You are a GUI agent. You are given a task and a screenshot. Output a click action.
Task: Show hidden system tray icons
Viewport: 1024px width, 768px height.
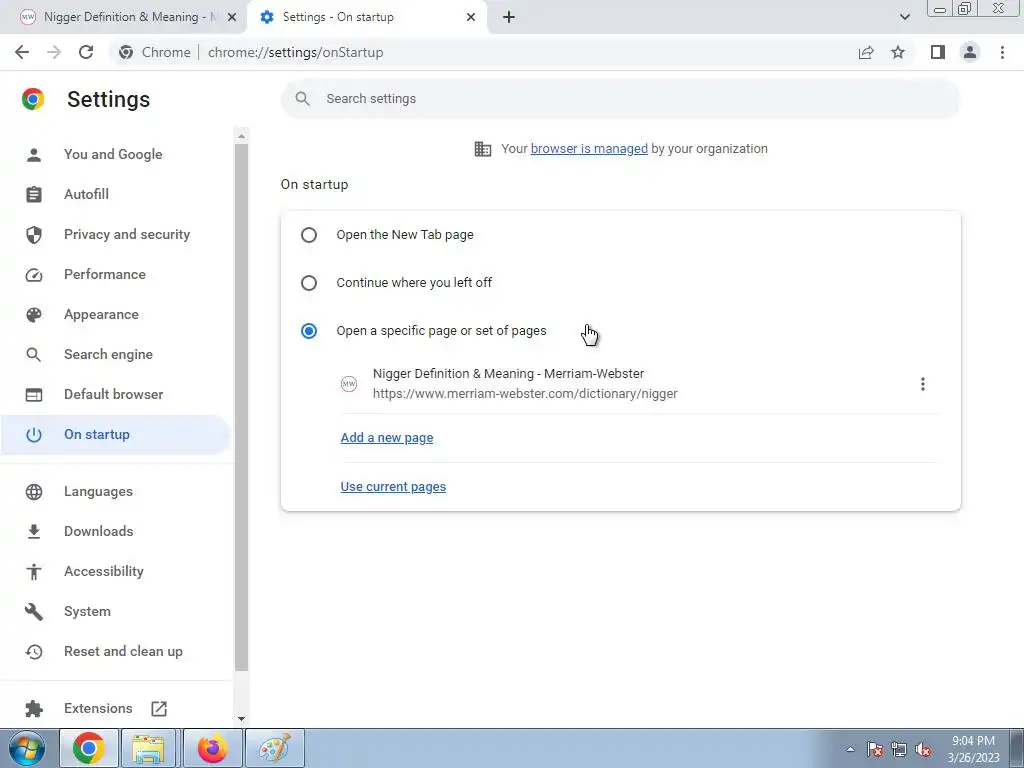tap(850, 749)
